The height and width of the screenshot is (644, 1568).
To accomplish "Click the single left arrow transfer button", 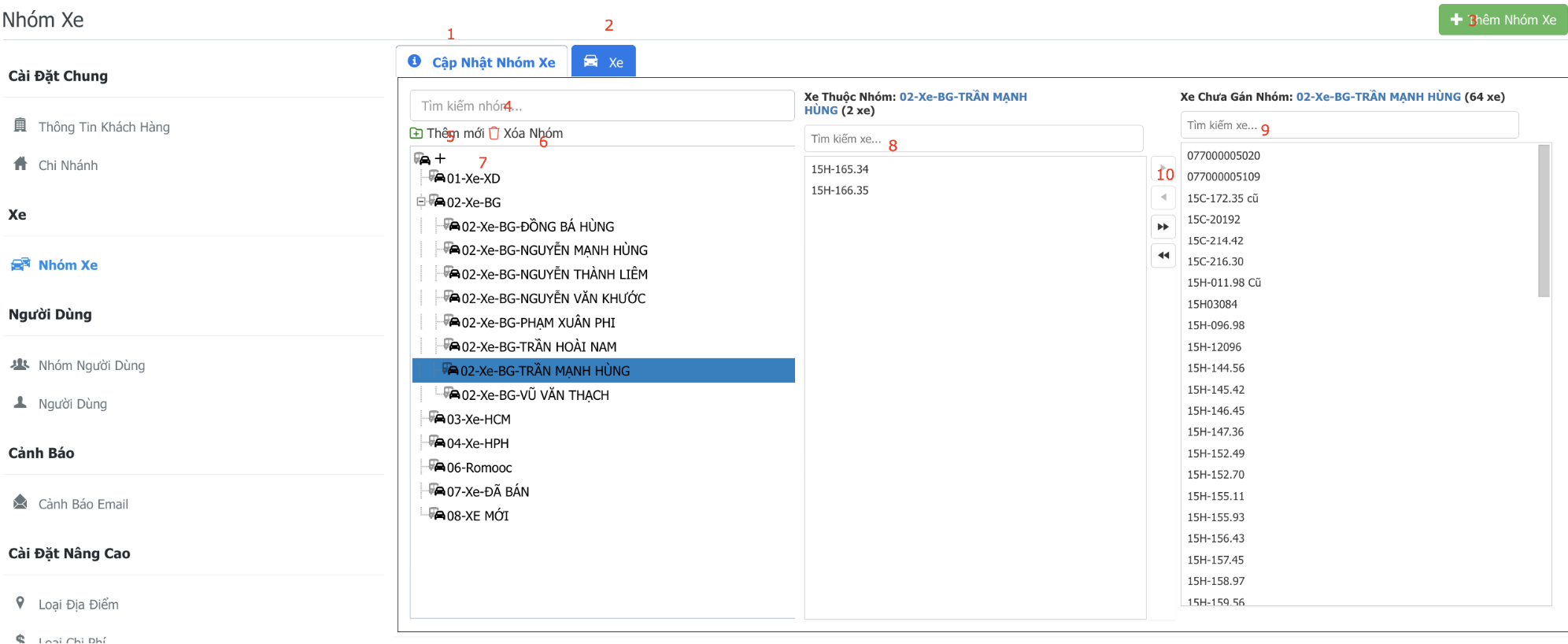I will point(1163,197).
